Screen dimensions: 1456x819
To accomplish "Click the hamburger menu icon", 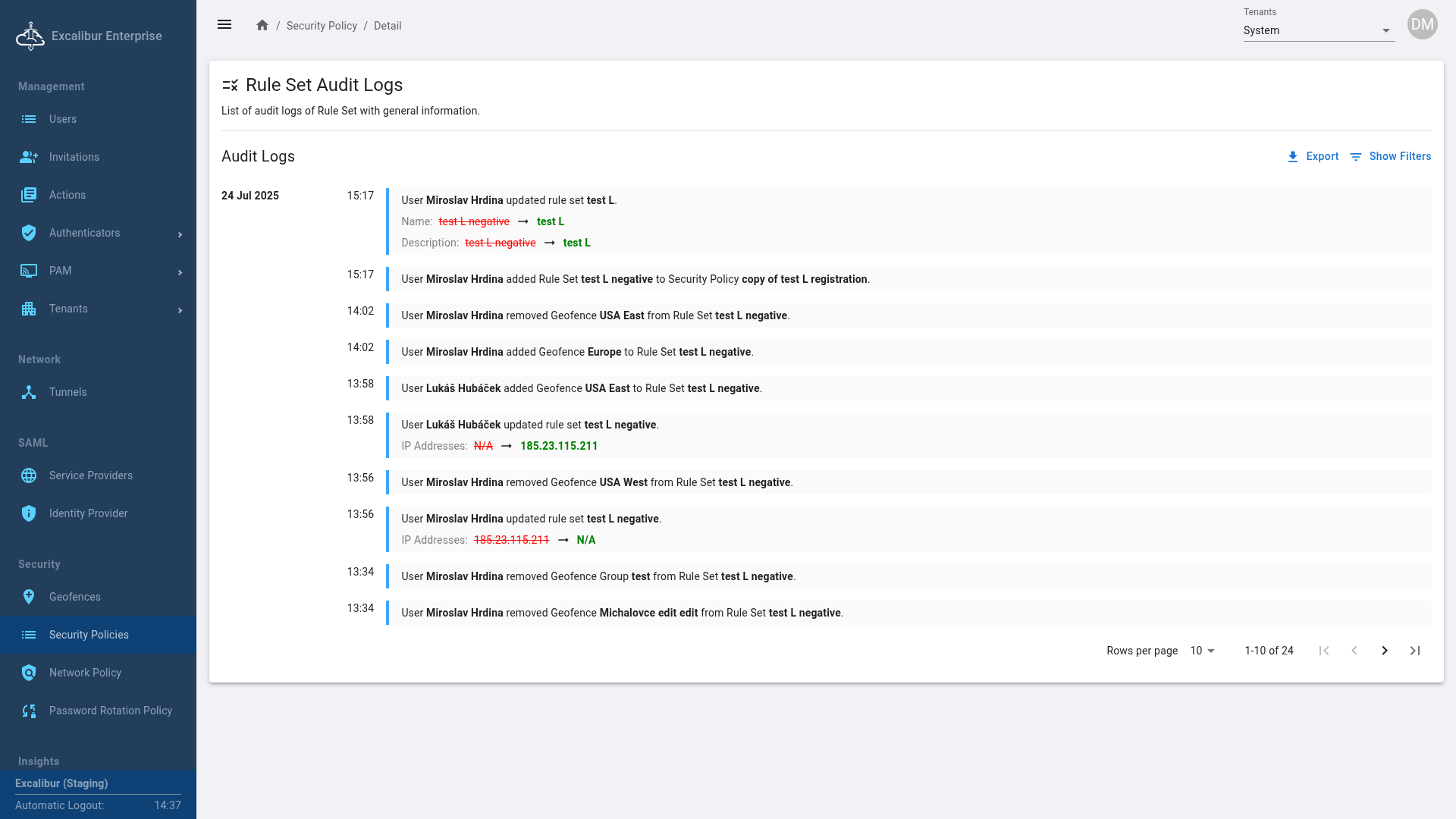I will click(224, 25).
